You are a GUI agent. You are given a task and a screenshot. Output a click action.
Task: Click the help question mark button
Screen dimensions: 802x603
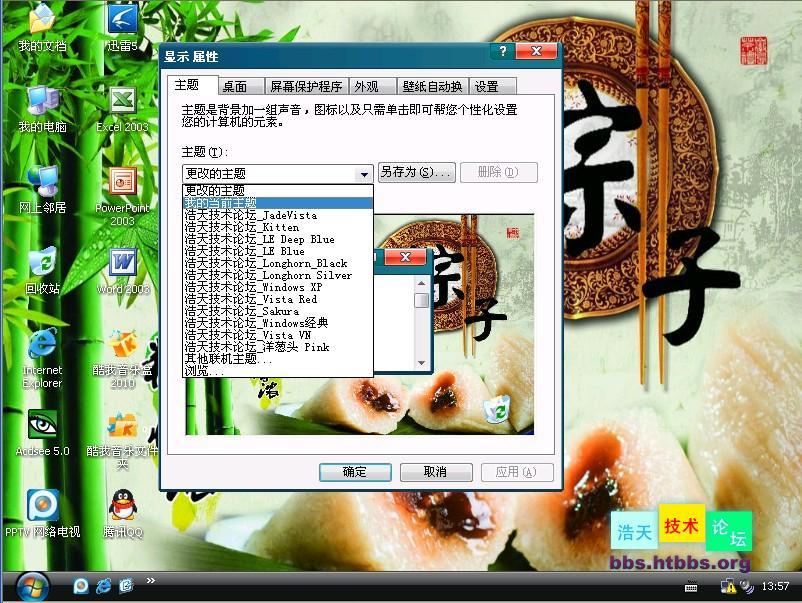pos(502,51)
